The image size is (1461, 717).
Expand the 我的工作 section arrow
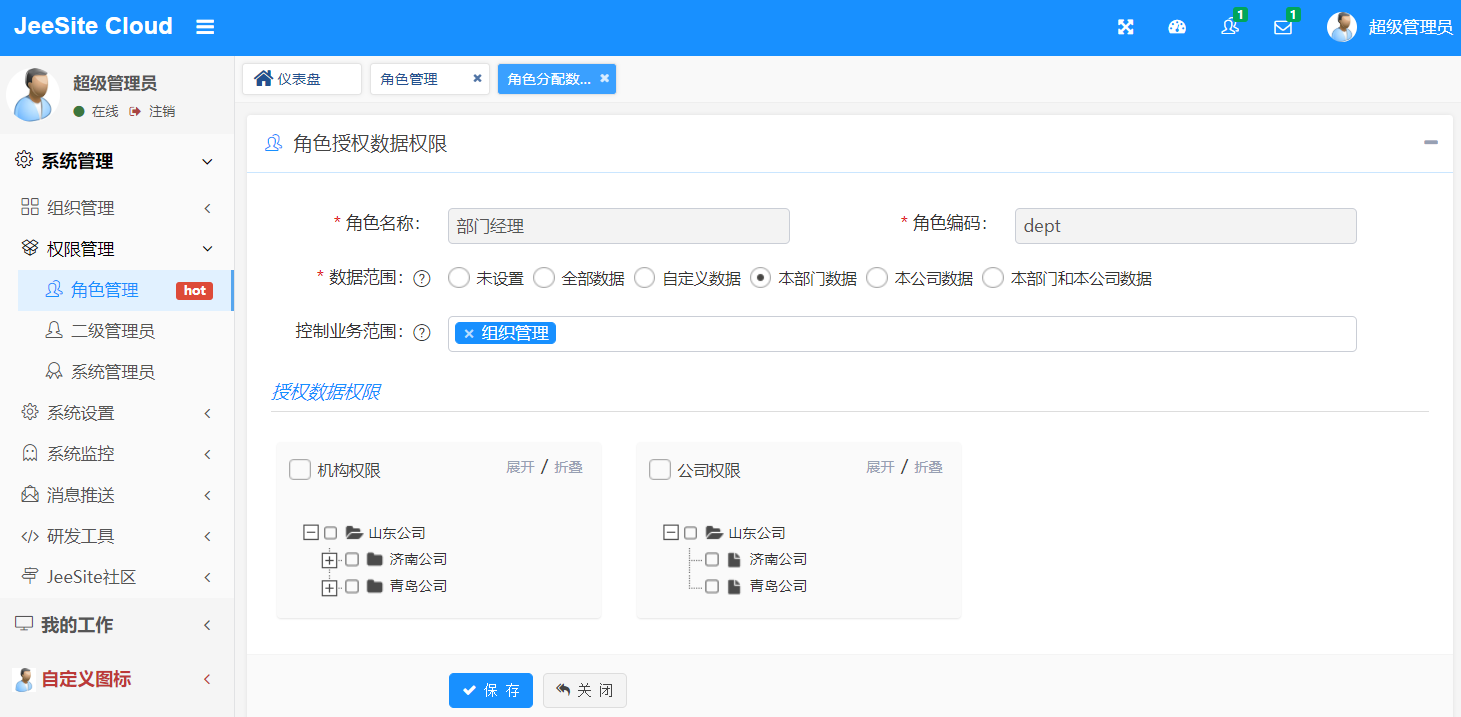208,625
